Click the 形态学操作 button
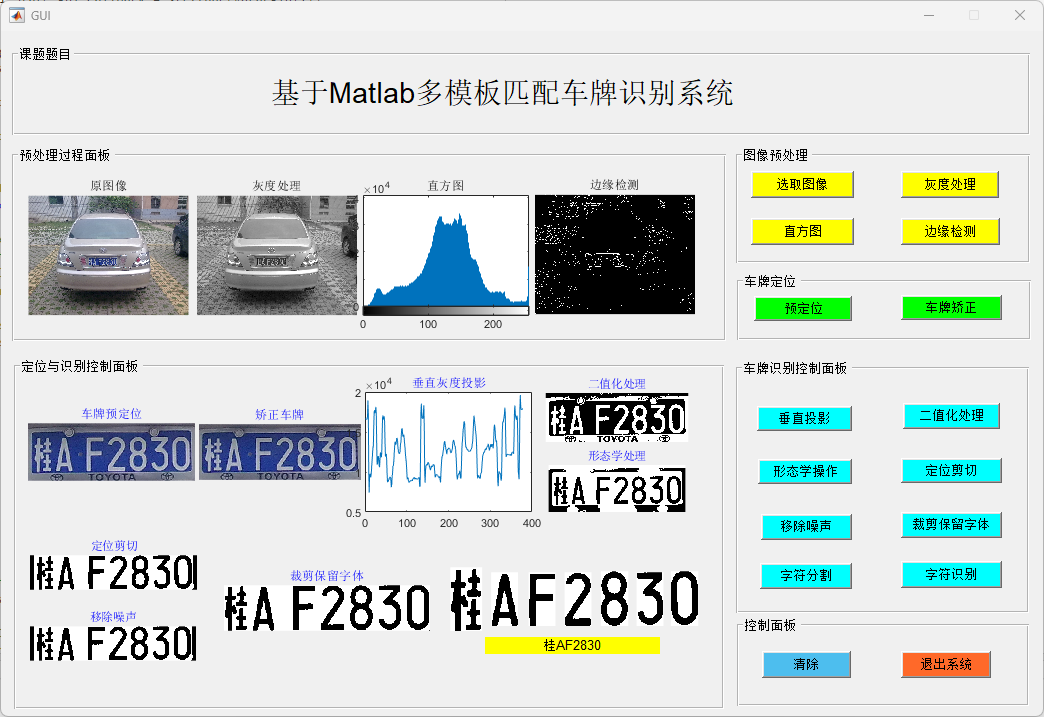This screenshot has height=717, width=1044. click(804, 471)
